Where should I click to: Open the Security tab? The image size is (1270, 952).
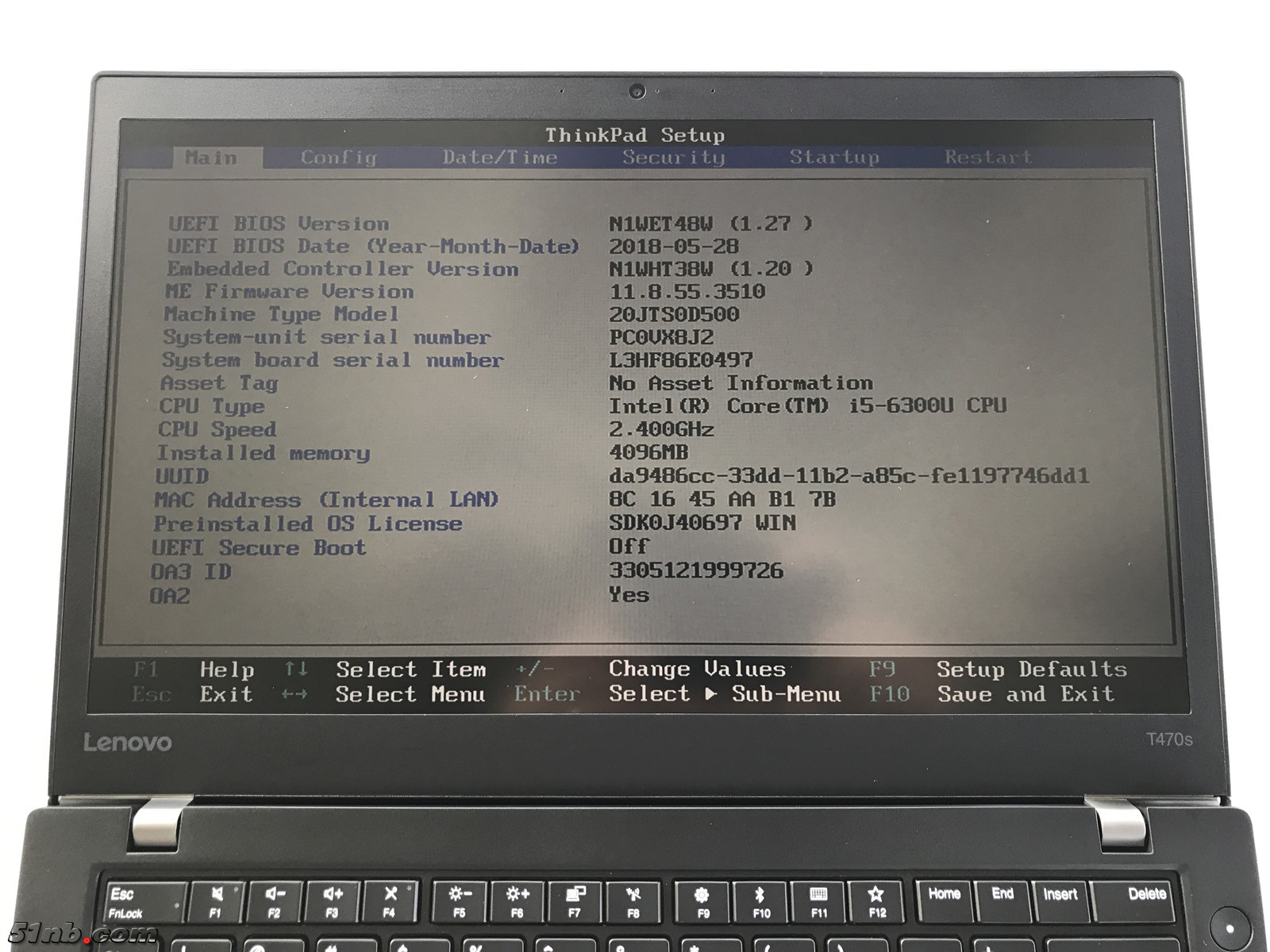673,157
